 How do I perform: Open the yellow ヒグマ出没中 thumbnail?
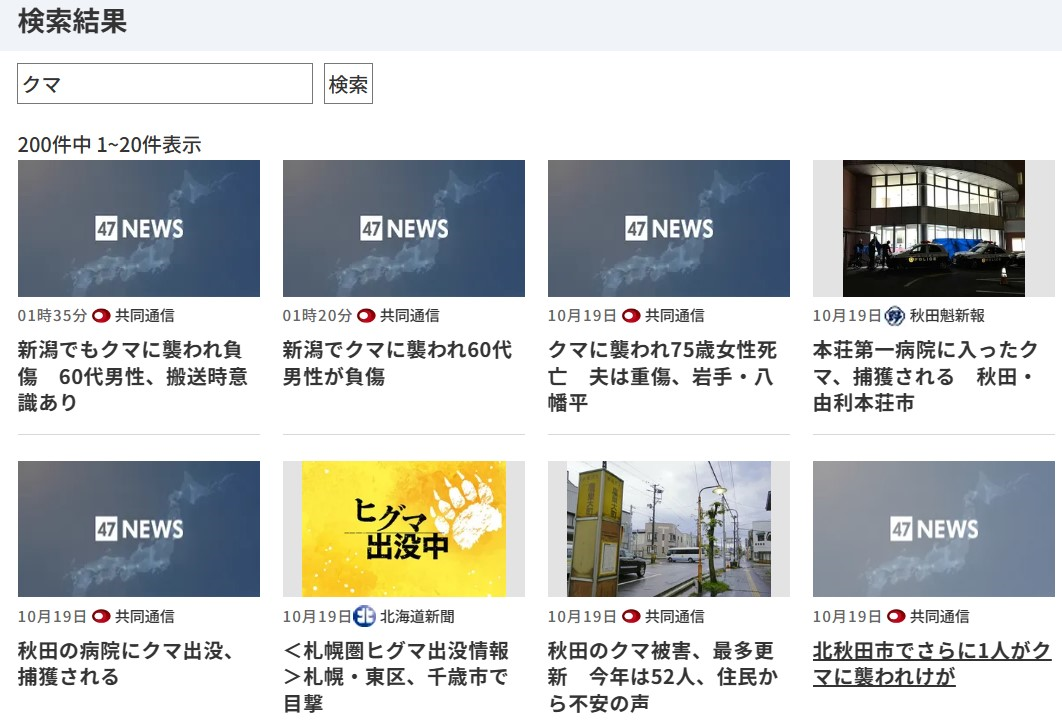click(x=404, y=529)
